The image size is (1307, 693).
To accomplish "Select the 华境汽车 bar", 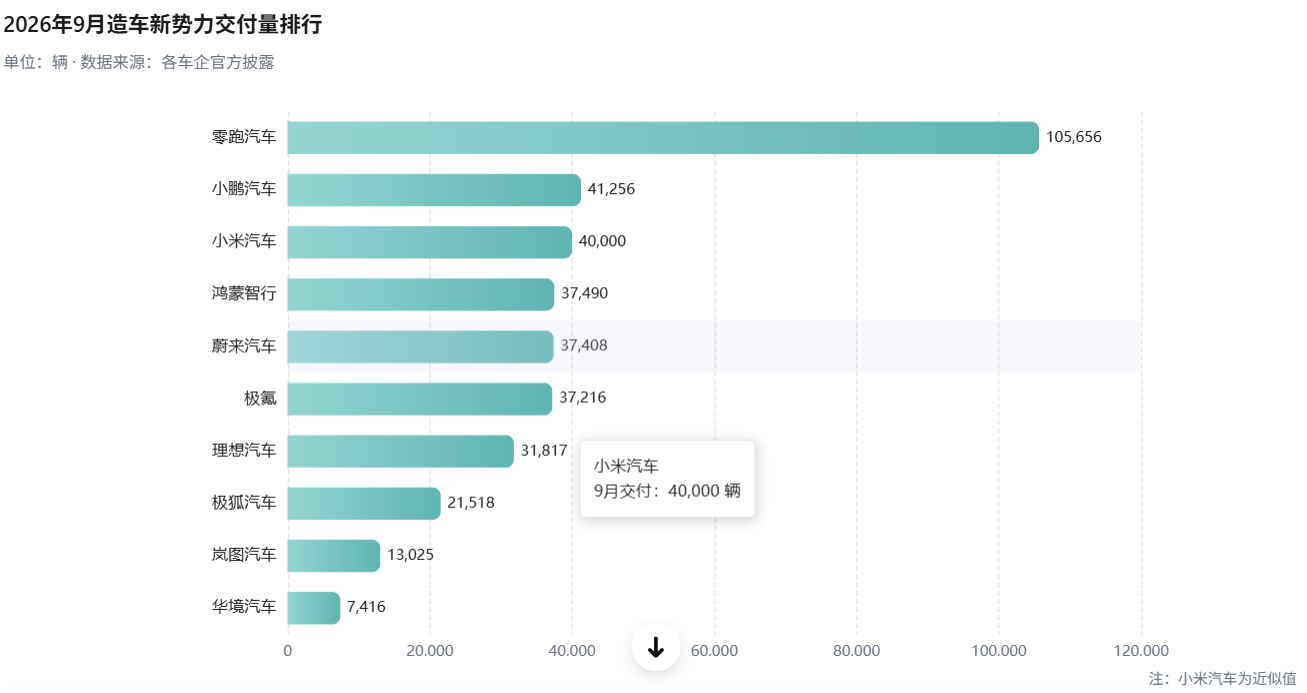I will (314, 607).
